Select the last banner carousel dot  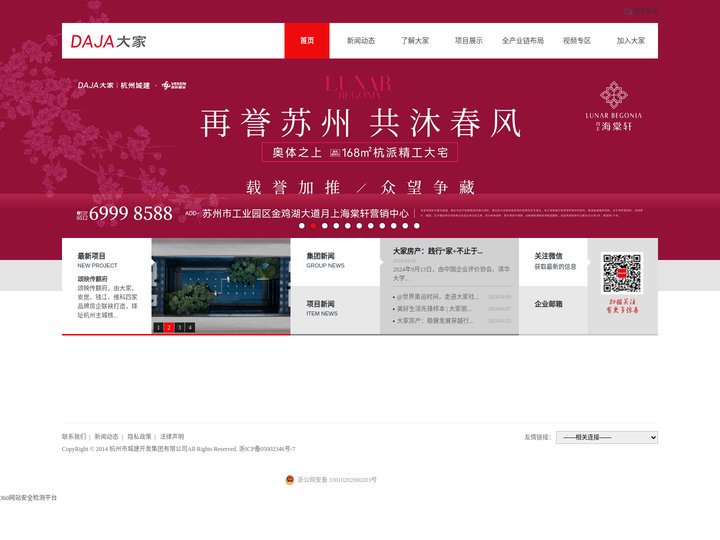[416, 226]
